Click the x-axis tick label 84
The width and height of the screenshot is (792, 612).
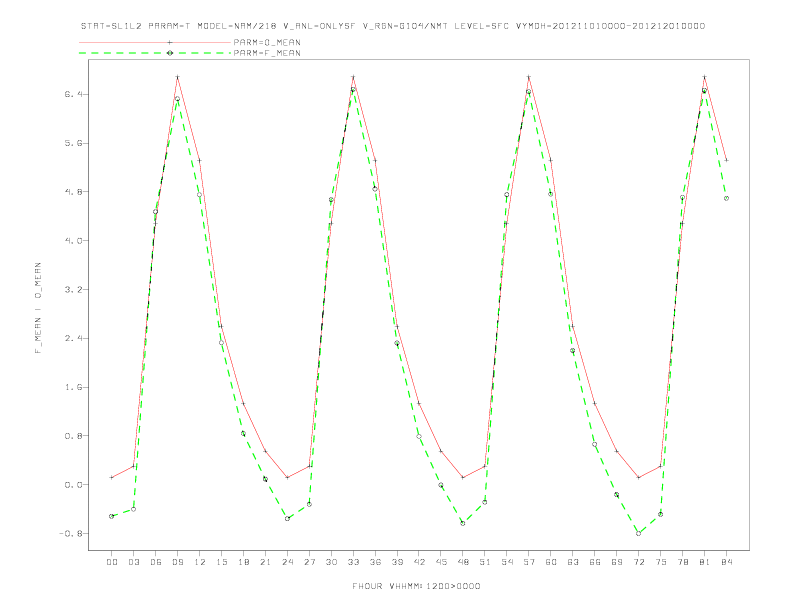tap(726, 562)
